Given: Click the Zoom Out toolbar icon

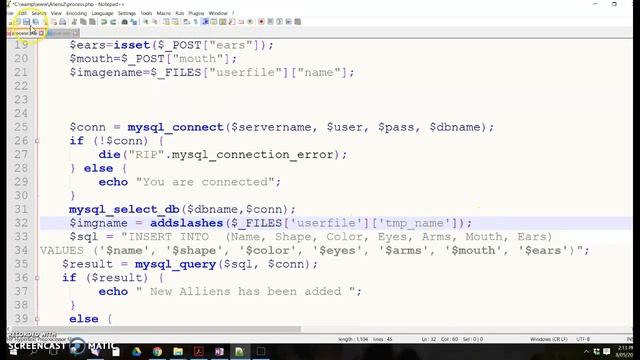Looking at the screenshot, I should [x=155, y=22].
